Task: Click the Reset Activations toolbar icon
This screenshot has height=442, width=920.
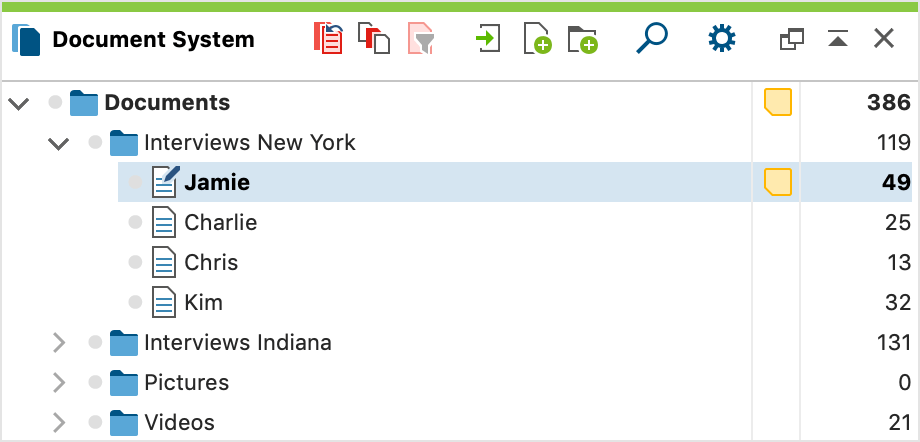Action: [x=329, y=39]
